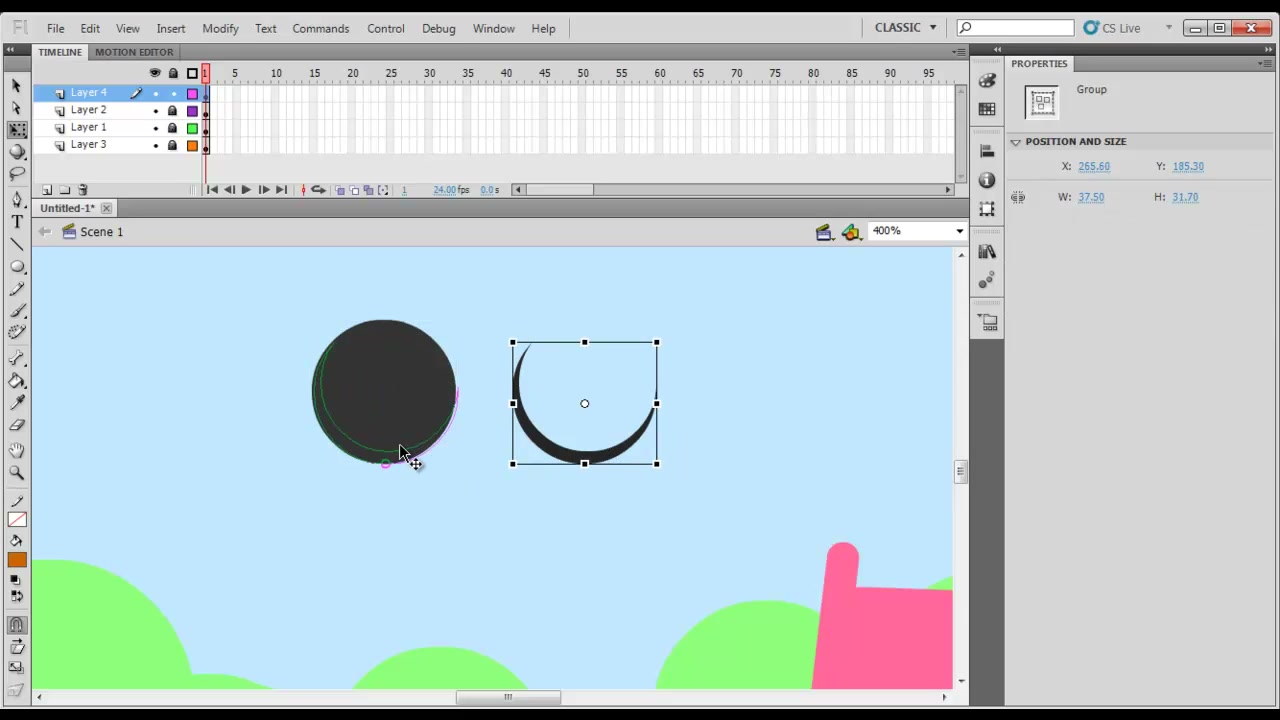Open the Modify menu
The height and width of the screenshot is (720, 1280).
point(220,28)
